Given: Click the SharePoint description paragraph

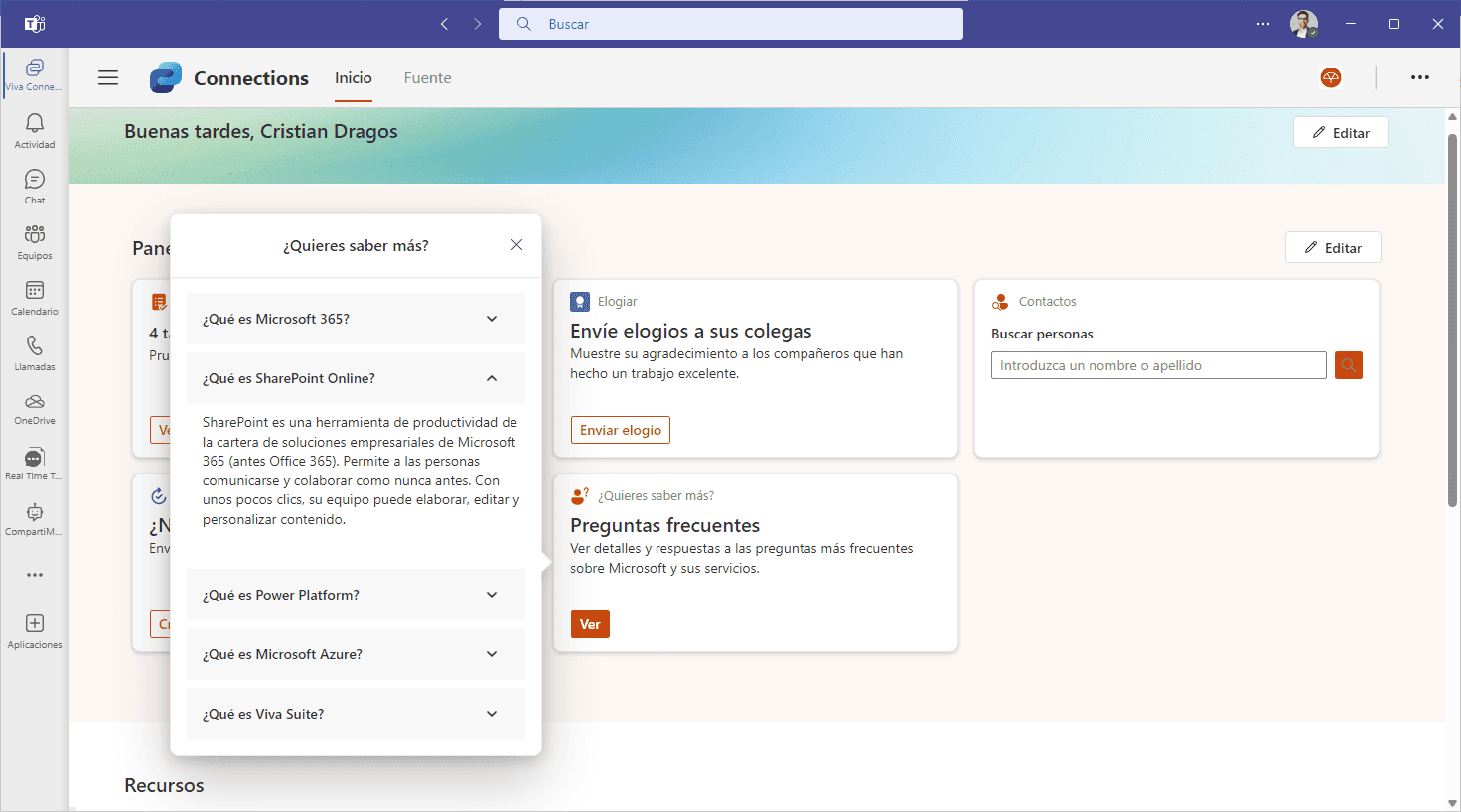Looking at the screenshot, I should pyautogui.click(x=361, y=471).
